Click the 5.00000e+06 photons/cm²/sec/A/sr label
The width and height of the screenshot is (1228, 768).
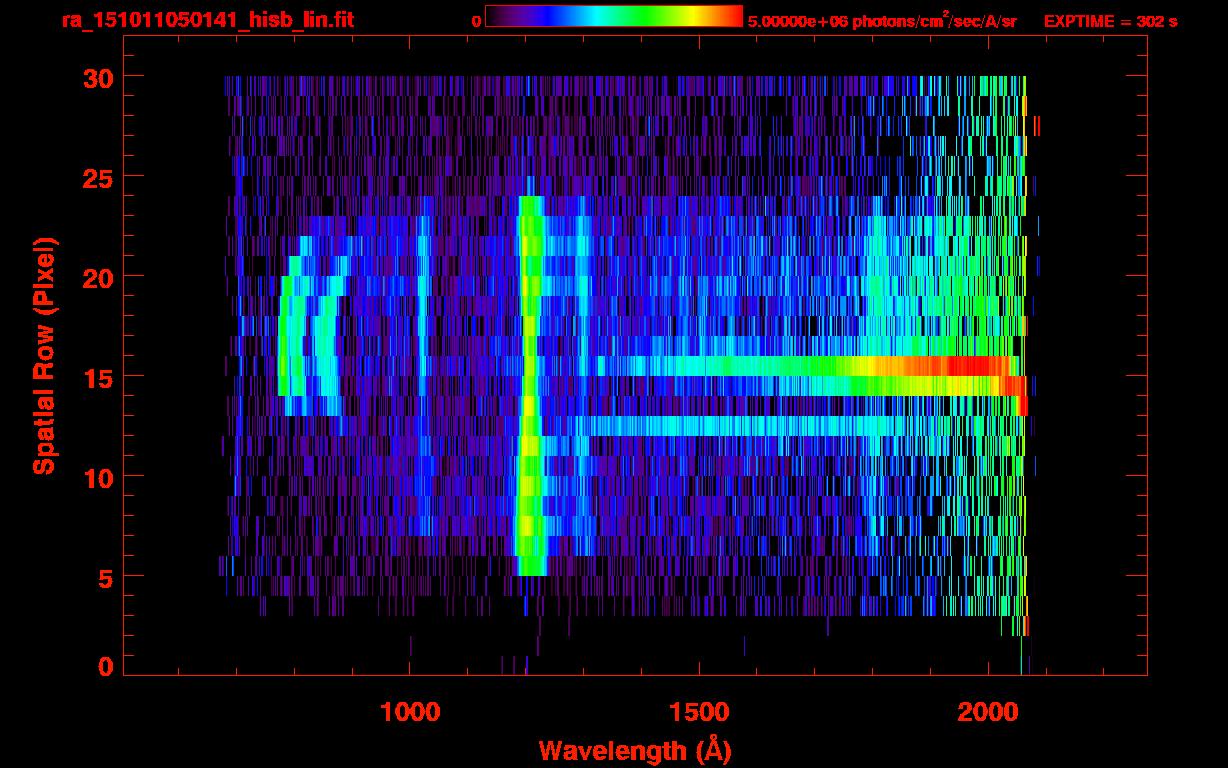pyautogui.click(x=881, y=21)
